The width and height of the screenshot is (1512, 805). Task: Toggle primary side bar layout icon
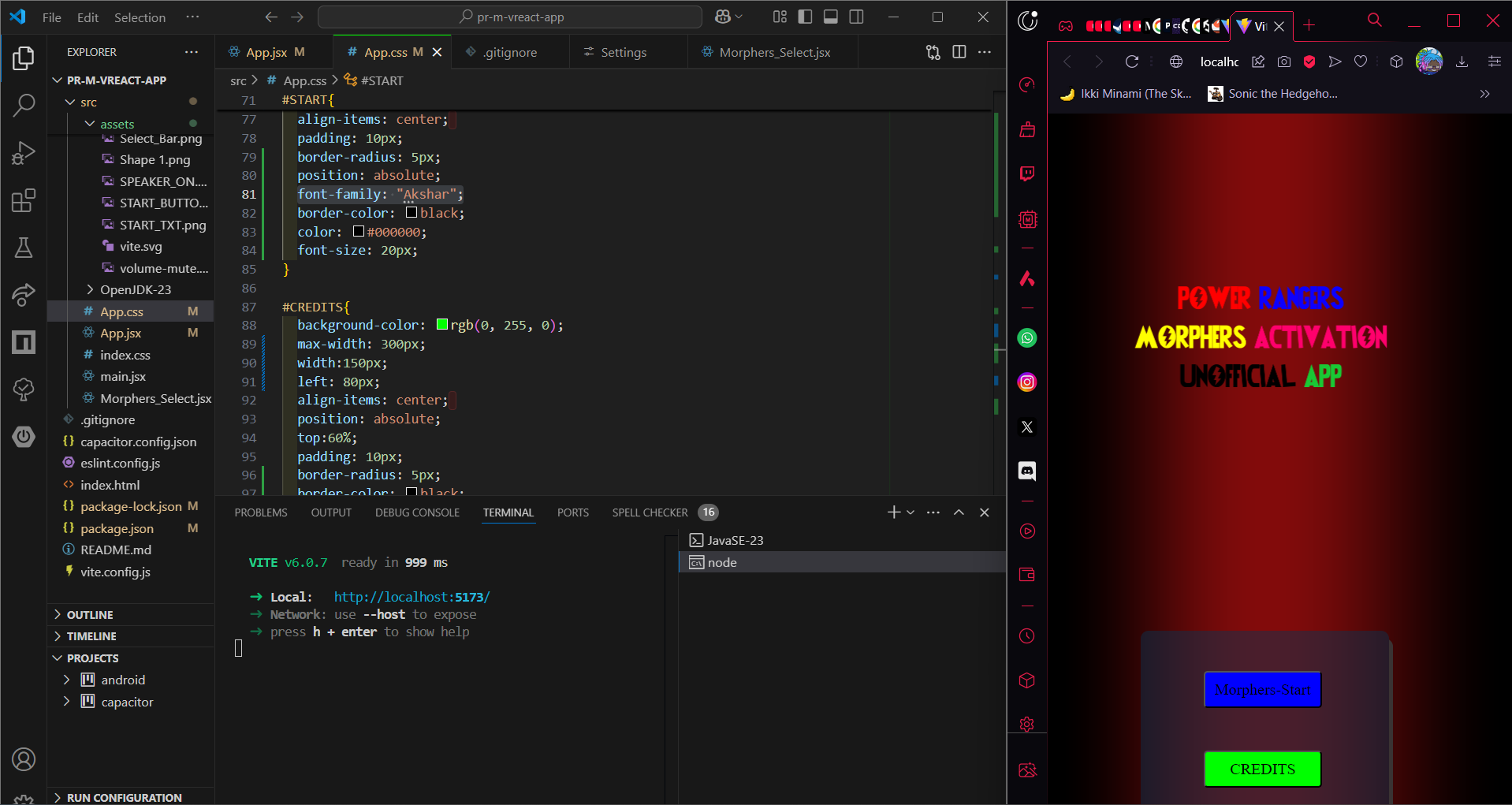click(805, 17)
